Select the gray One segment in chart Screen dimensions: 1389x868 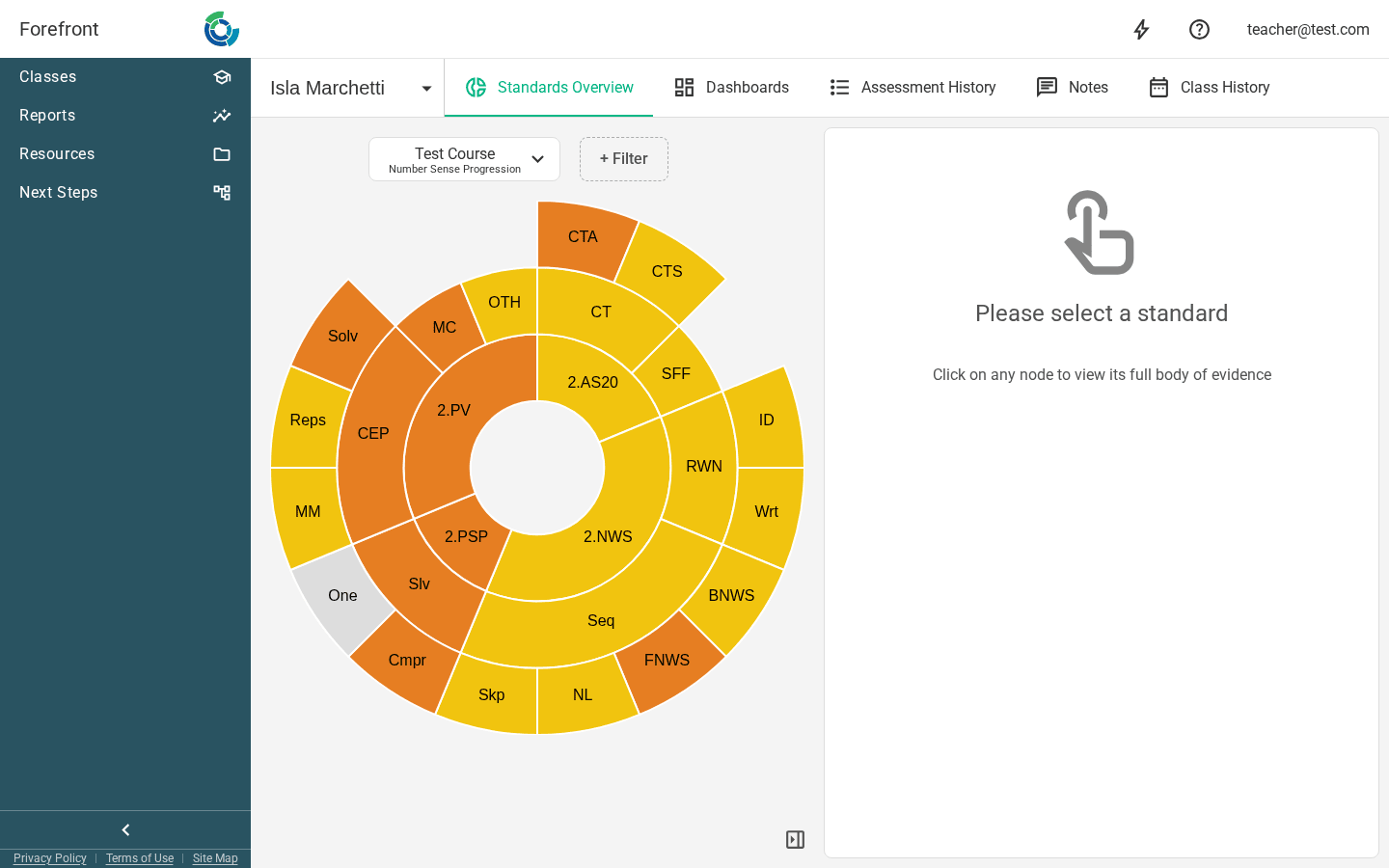coord(342,596)
